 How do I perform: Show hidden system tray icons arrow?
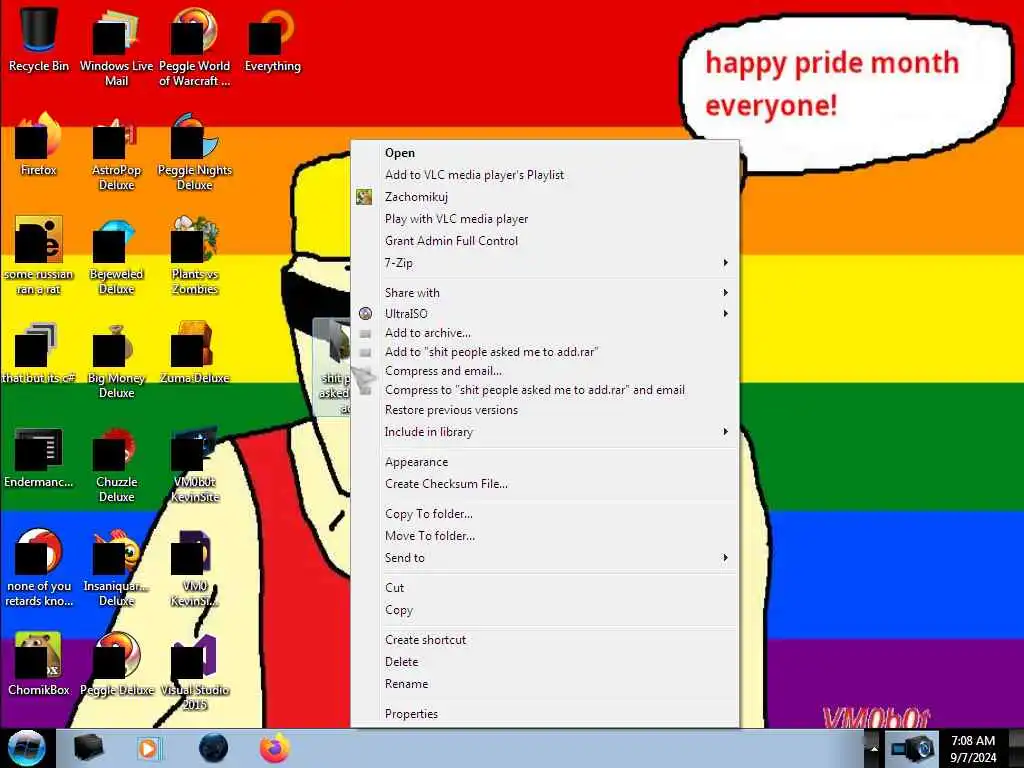873,748
